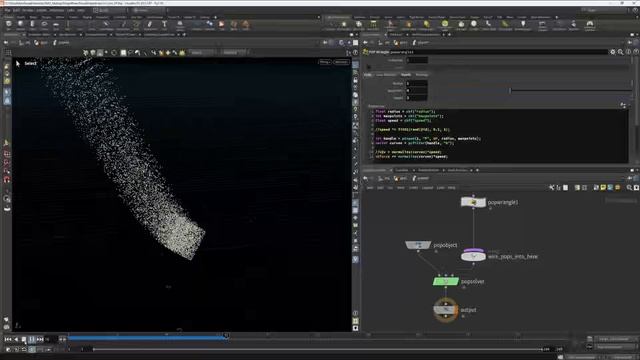Open network editor Add menu
This screenshot has height=360, width=640.
(370, 188)
